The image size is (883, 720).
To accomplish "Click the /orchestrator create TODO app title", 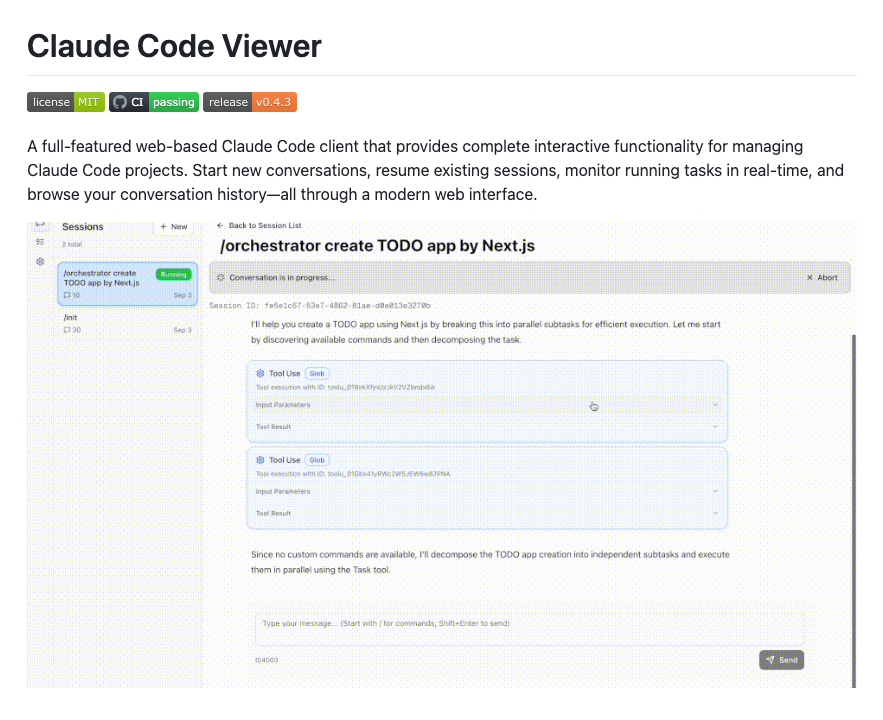I will pos(377,246).
